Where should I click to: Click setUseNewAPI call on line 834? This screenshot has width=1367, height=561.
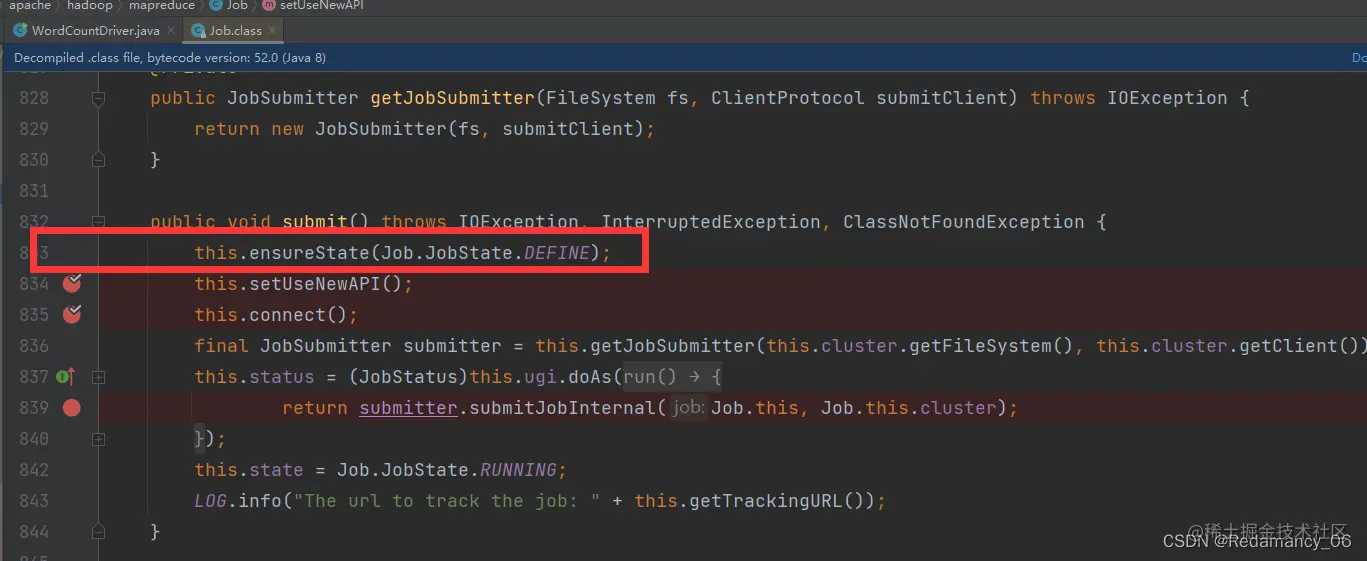pyautogui.click(x=315, y=284)
